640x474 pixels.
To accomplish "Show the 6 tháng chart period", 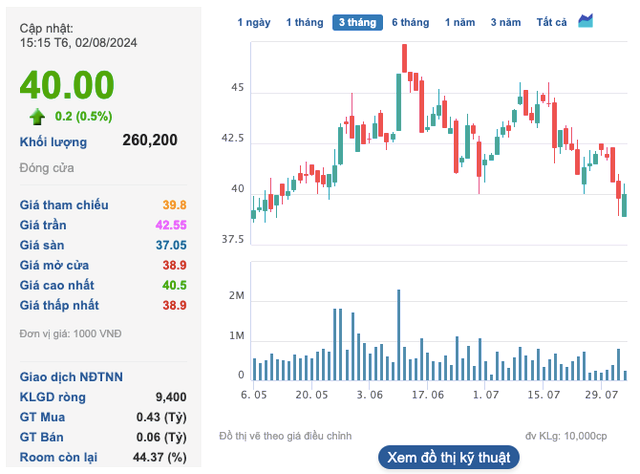I will click(x=410, y=22).
